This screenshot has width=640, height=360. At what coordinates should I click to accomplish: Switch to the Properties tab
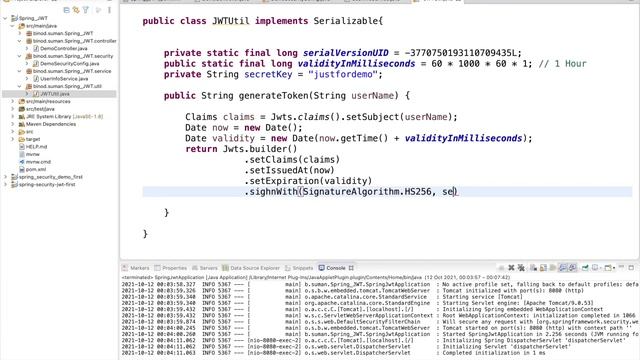tap(171, 268)
